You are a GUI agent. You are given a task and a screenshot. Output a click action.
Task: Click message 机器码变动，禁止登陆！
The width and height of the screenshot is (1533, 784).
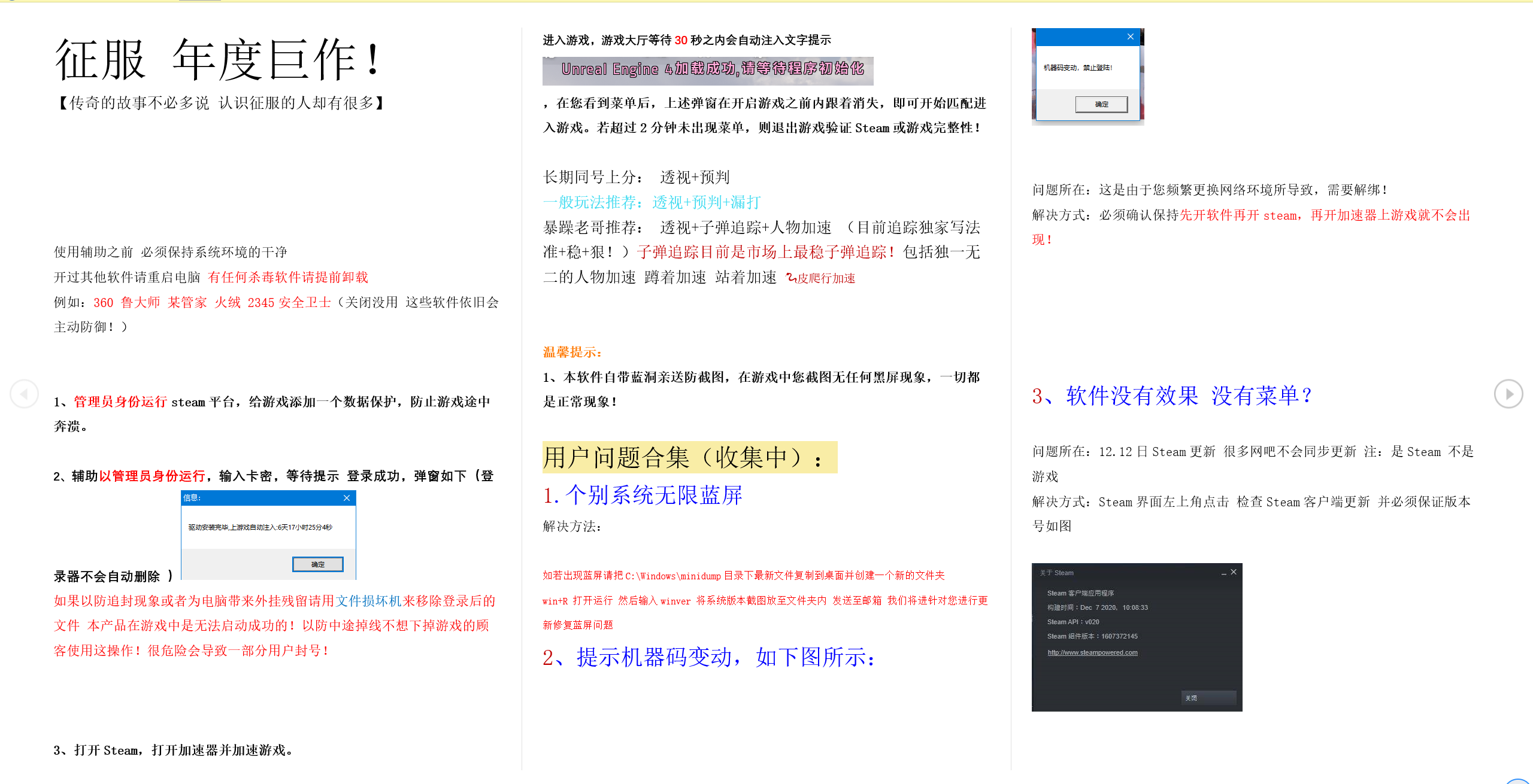pyautogui.click(x=1078, y=68)
